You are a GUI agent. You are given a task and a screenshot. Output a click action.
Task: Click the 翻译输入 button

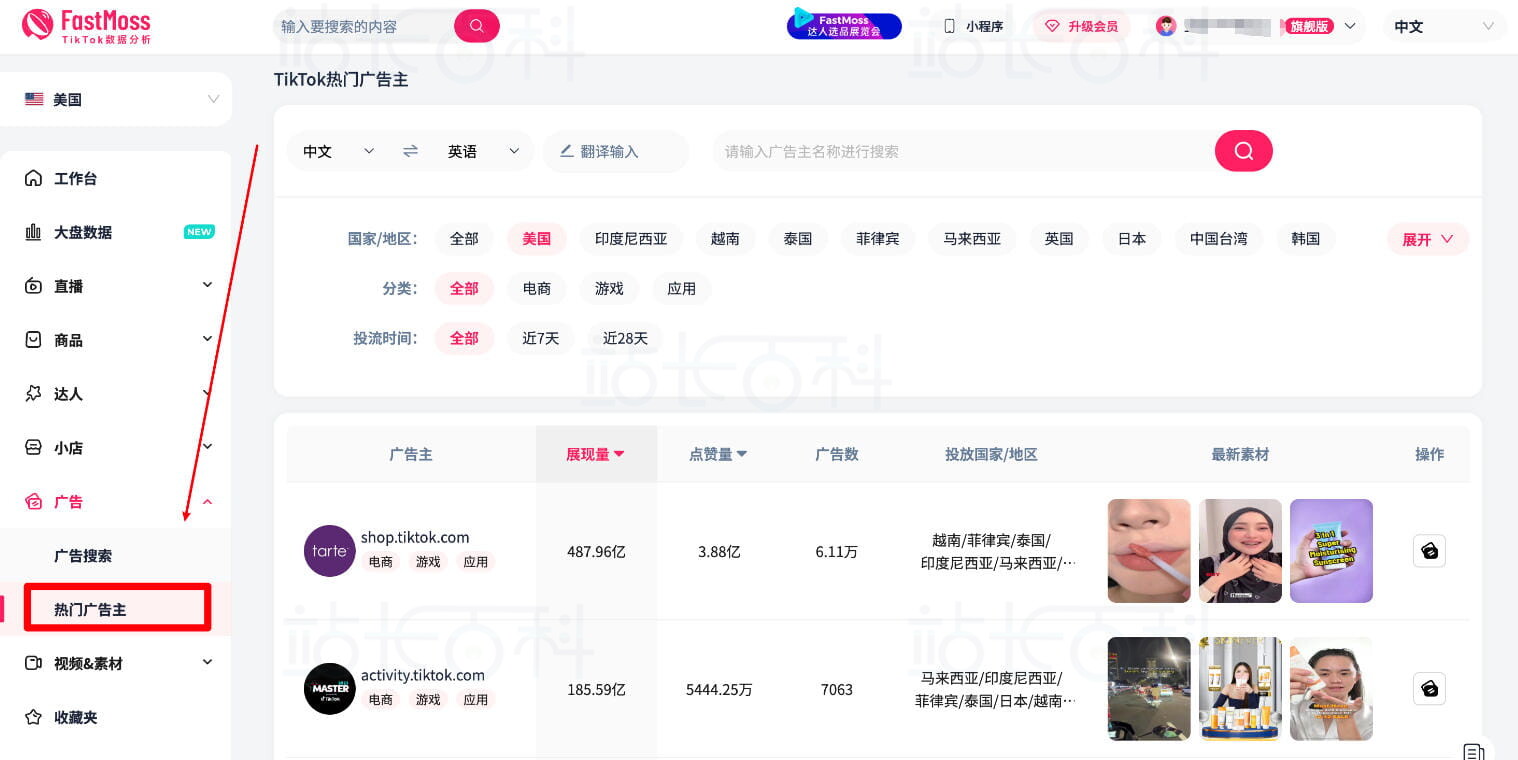click(x=616, y=151)
